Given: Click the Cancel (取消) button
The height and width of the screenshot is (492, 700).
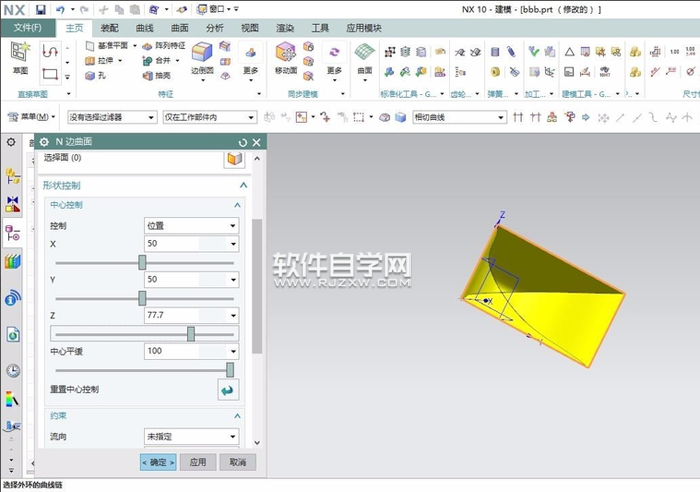Looking at the screenshot, I should coord(237,462).
